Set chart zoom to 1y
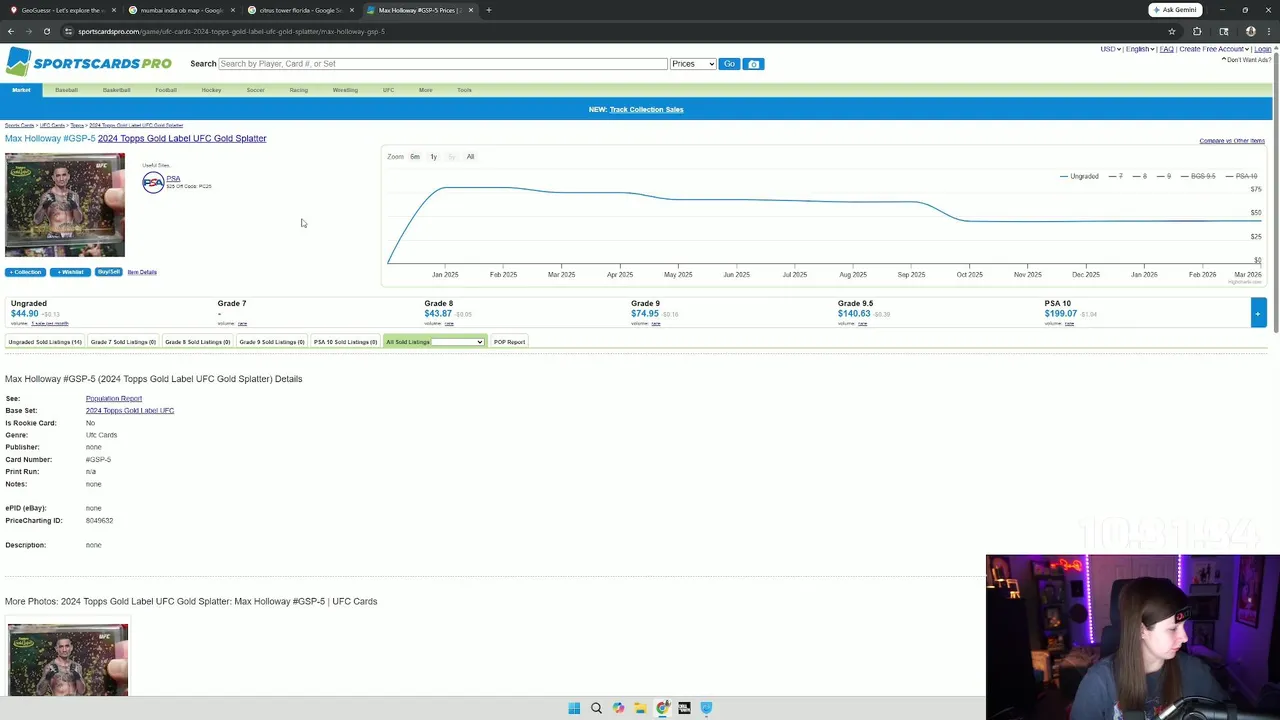1280x720 pixels. click(x=433, y=157)
